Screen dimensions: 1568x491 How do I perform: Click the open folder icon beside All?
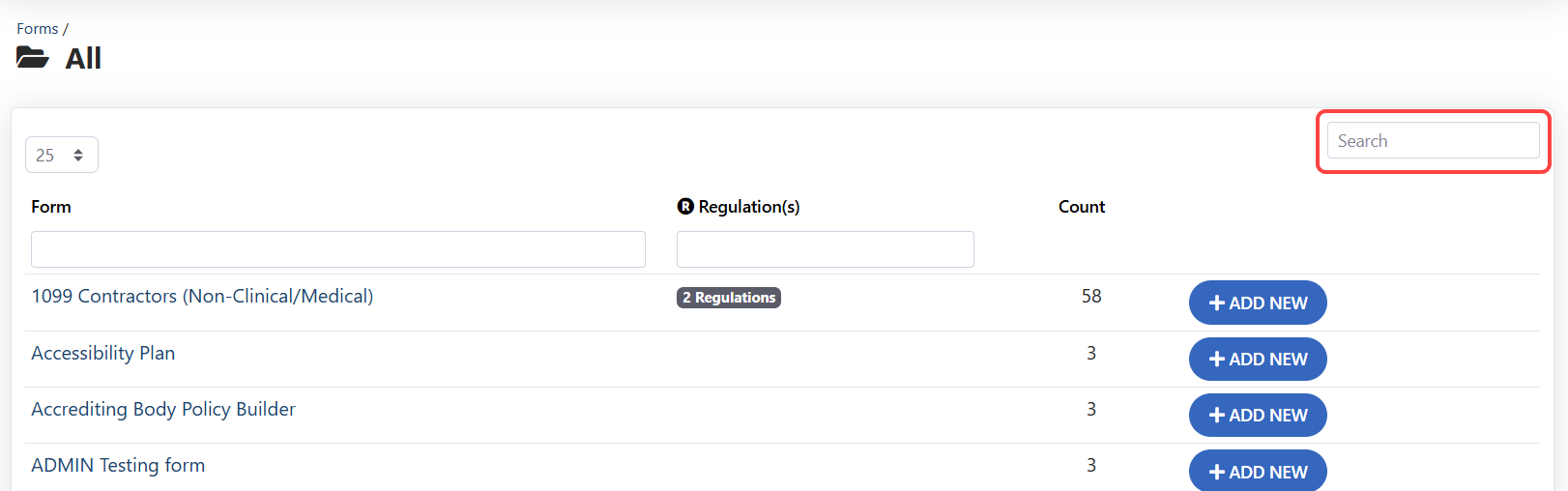tap(32, 58)
